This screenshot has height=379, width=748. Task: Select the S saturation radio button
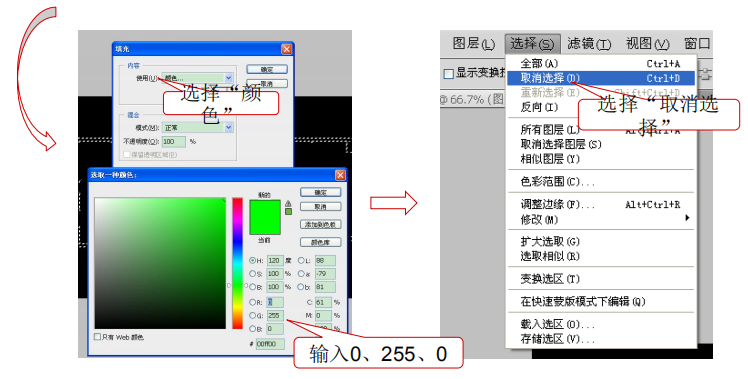point(252,274)
